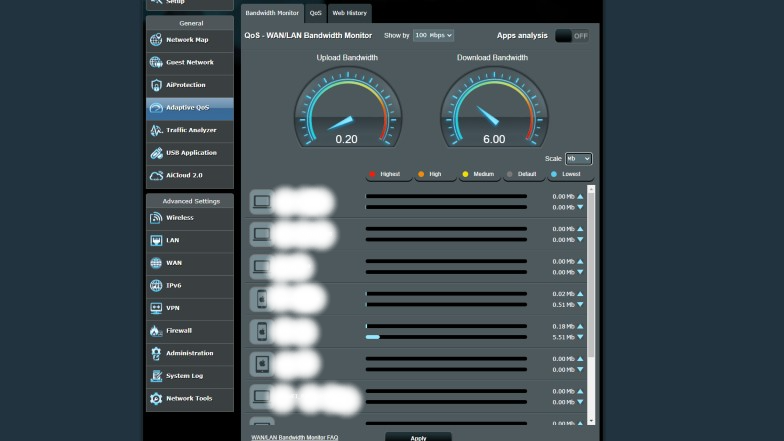Open the Scale Mb dropdown
The height and width of the screenshot is (441, 784).
(x=578, y=158)
